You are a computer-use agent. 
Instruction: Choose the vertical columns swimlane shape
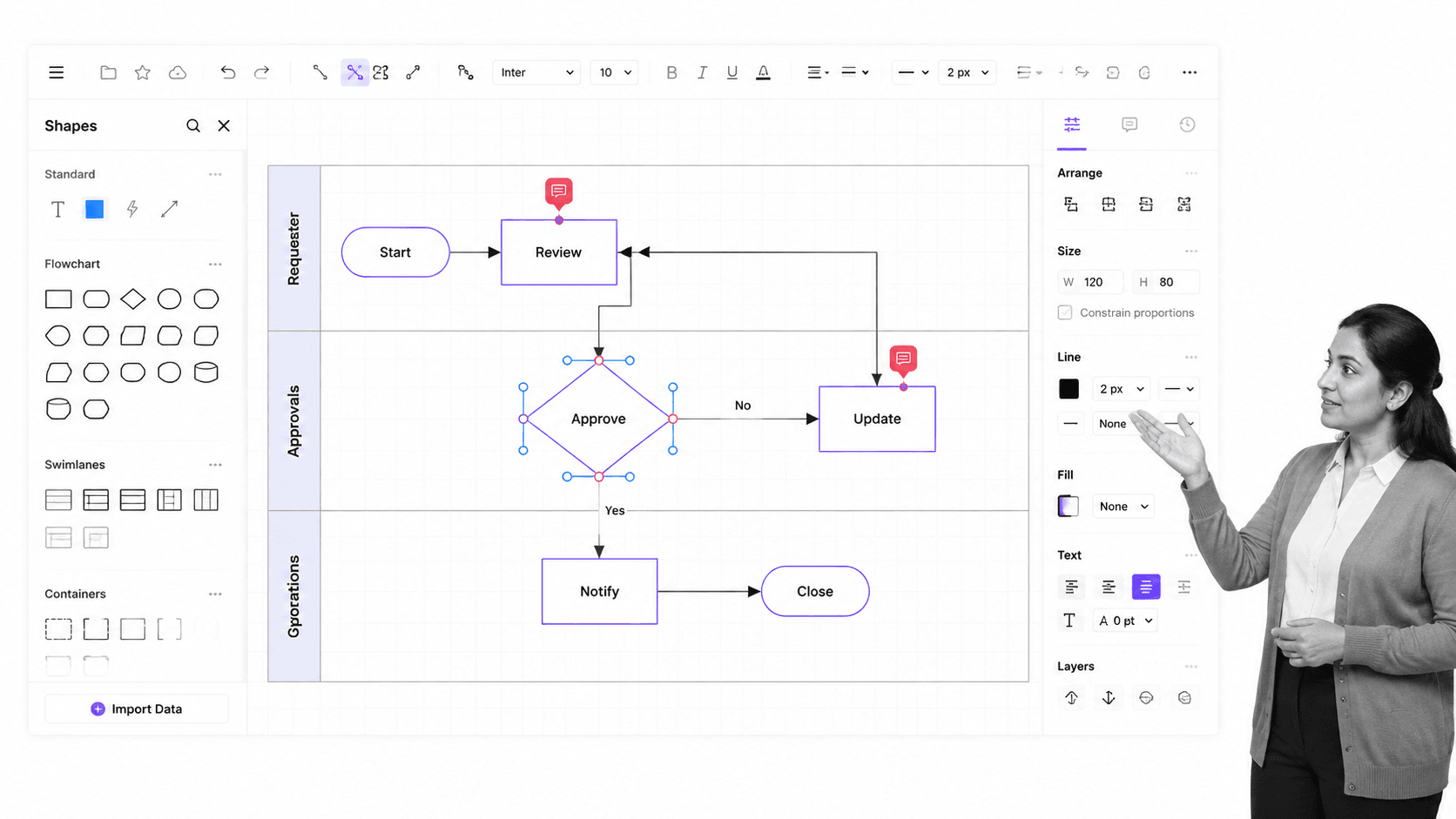click(x=206, y=500)
